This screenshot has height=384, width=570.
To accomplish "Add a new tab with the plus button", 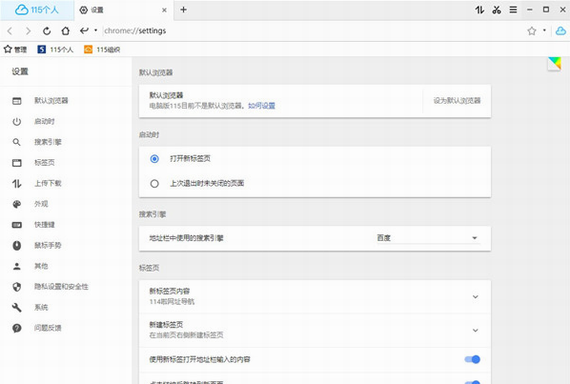I will click(184, 10).
